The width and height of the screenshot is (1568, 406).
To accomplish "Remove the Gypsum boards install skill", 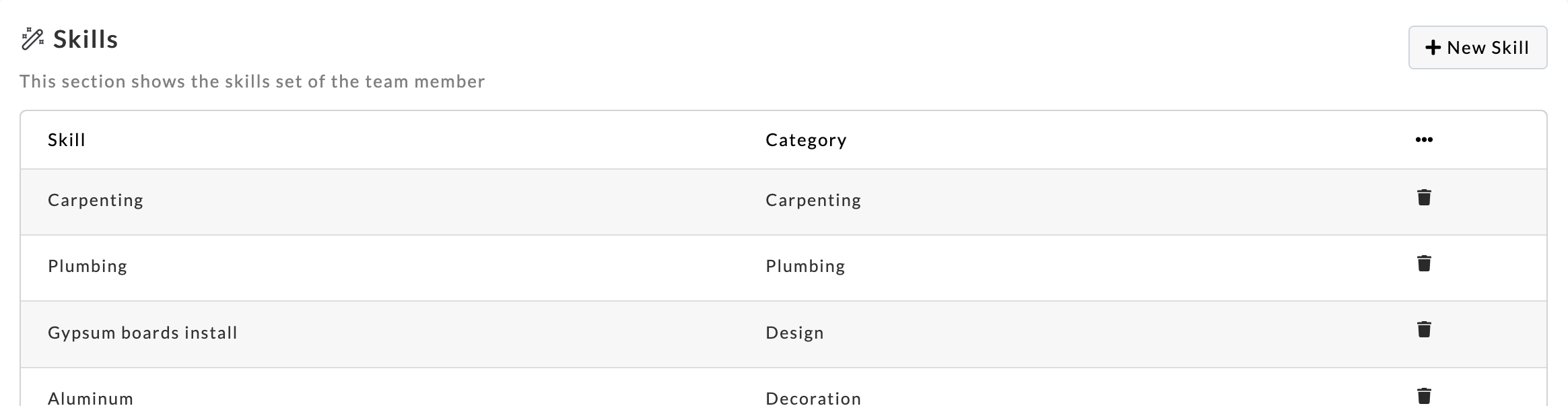I will [x=1423, y=330].
